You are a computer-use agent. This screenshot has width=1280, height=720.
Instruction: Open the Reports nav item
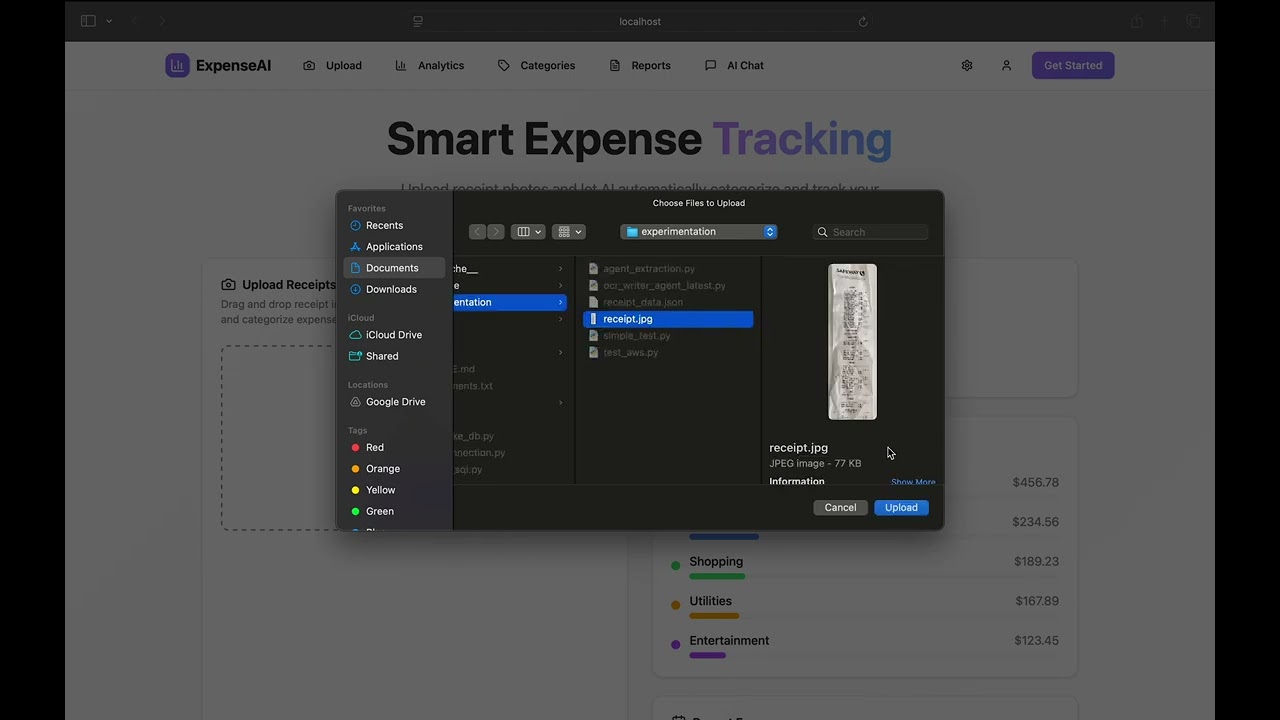point(640,65)
